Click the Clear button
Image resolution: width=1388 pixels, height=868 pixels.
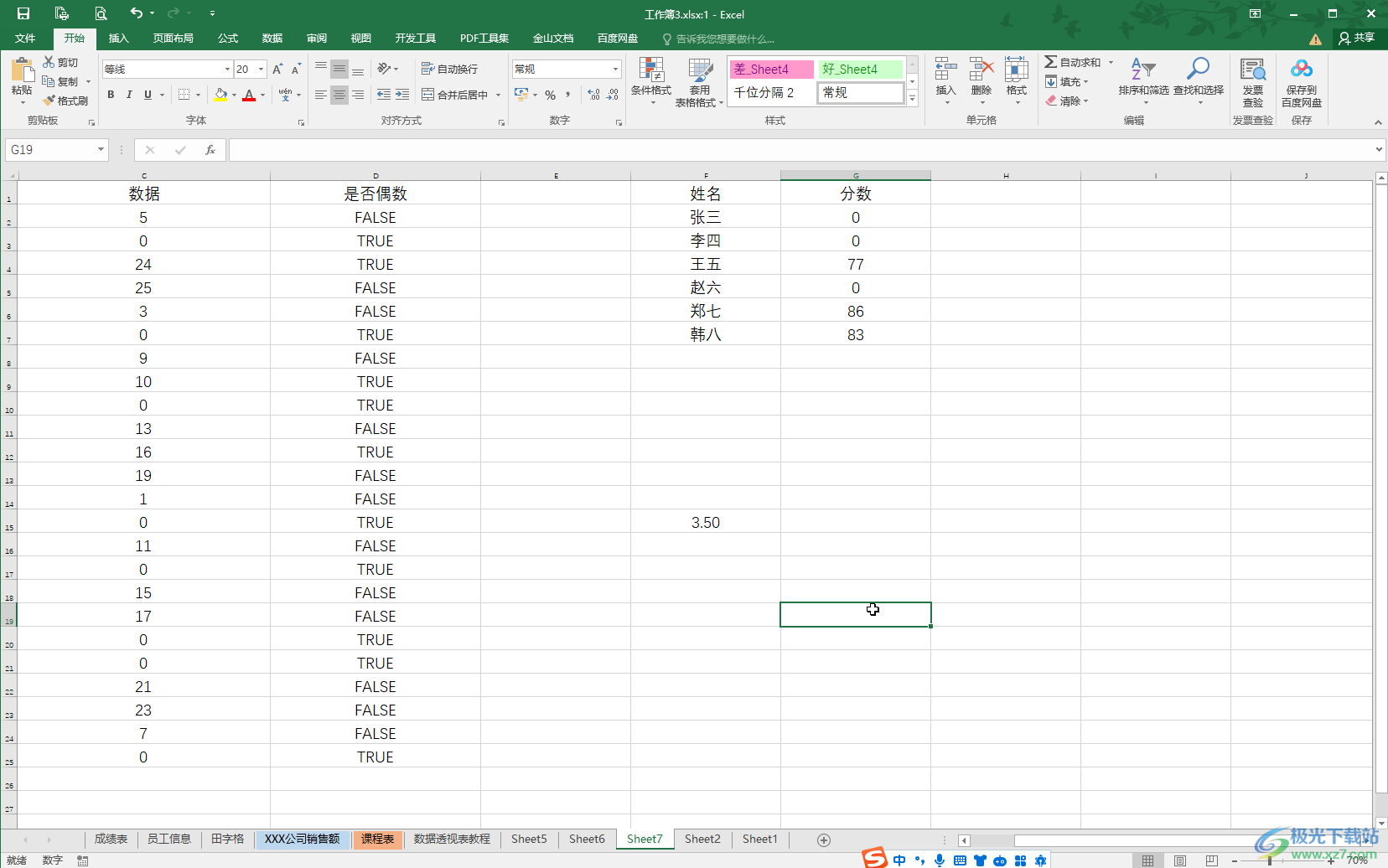(1067, 101)
